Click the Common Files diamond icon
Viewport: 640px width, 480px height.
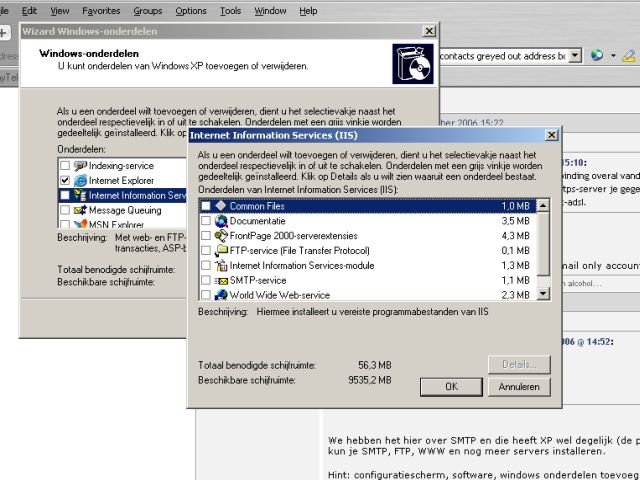click(x=221, y=206)
